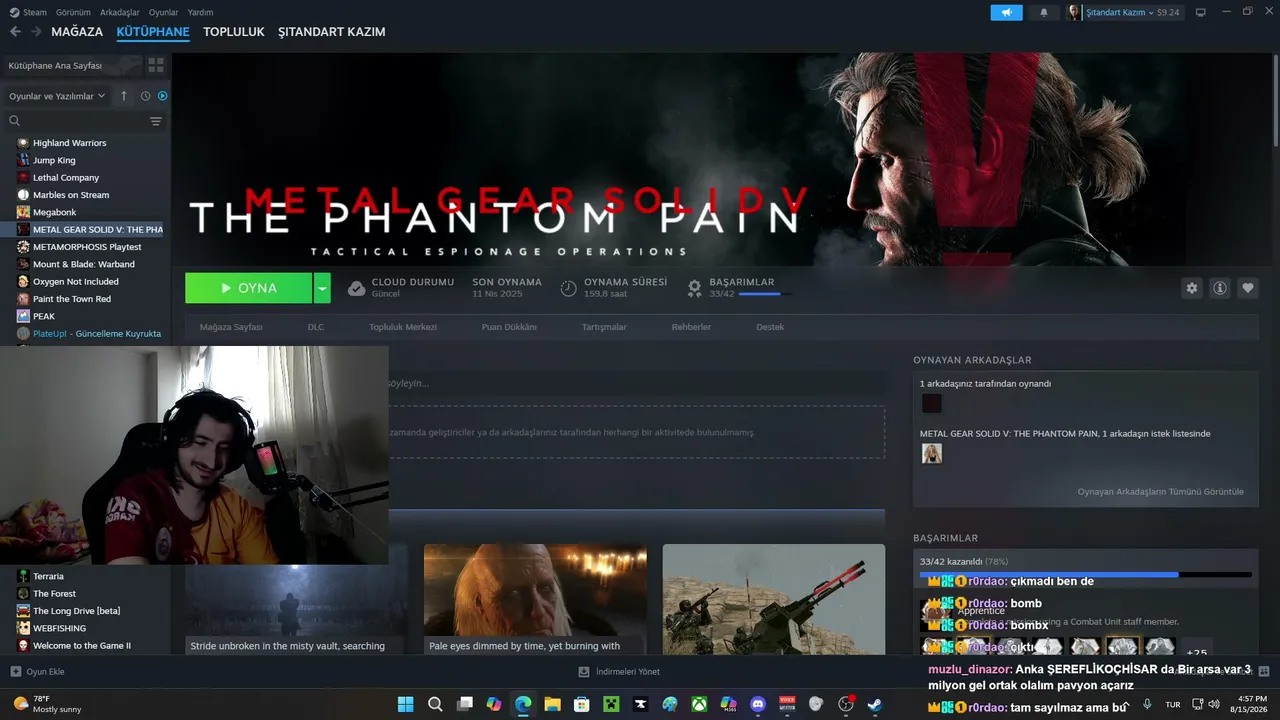Click Oynayan Arkadaşların Tümünü Görüntüle link

click(x=1161, y=492)
